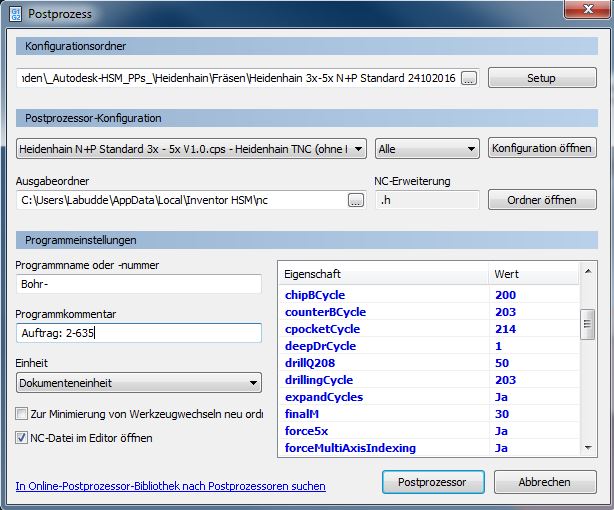Enable tool change minimization reordering checkbox
The height and width of the screenshot is (510, 614).
click(22, 414)
